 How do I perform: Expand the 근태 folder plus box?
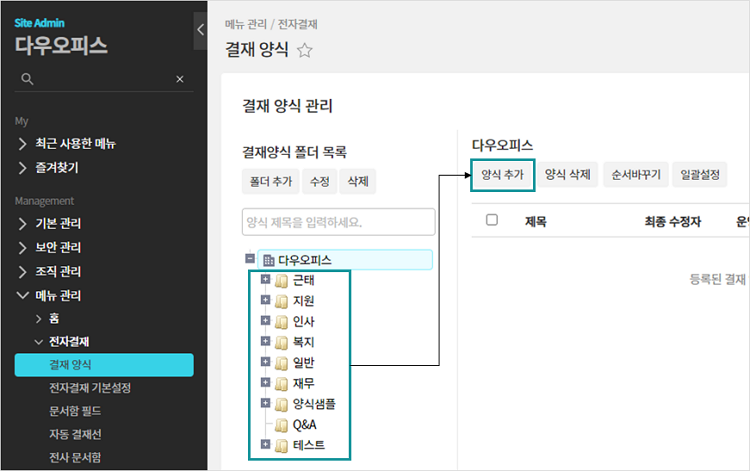pos(265,279)
